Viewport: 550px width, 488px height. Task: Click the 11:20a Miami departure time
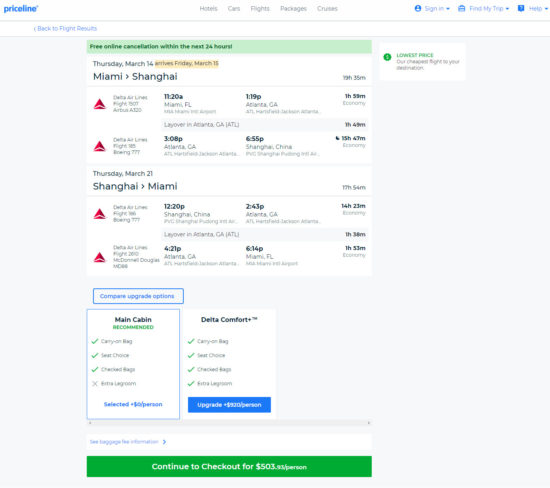pyautogui.click(x=174, y=96)
